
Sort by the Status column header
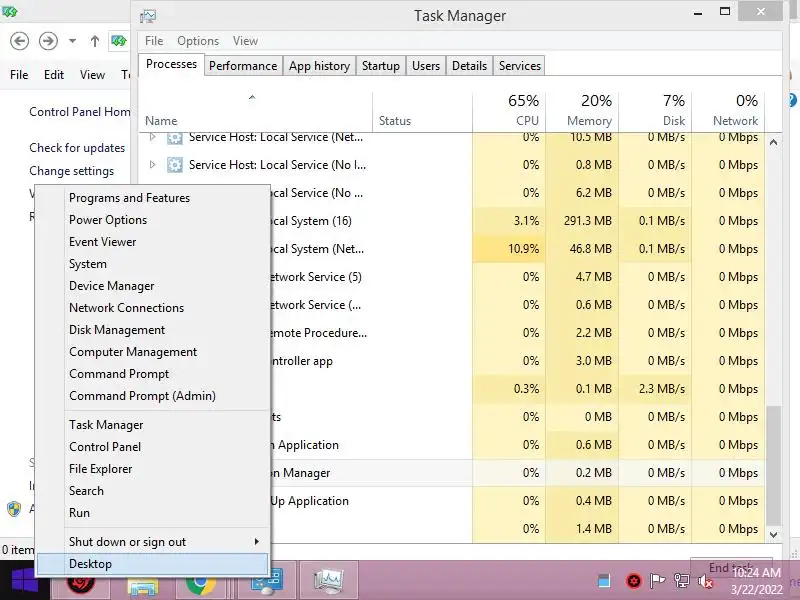[x=422, y=112]
